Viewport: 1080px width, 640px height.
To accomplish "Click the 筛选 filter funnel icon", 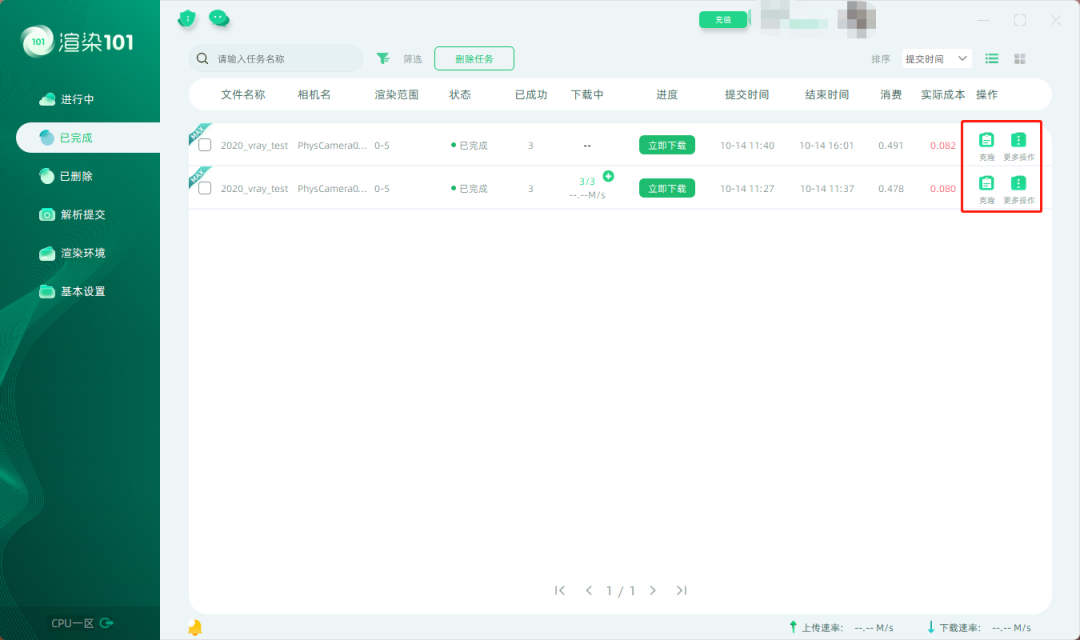I will coord(383,58).
